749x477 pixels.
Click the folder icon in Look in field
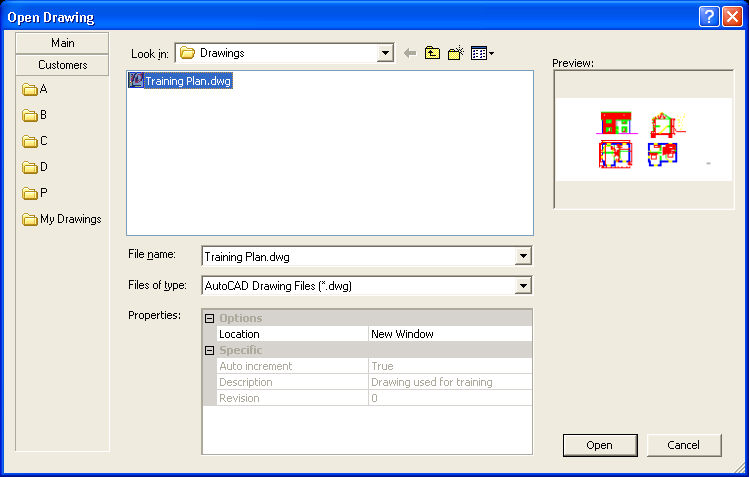click(187, 53)
